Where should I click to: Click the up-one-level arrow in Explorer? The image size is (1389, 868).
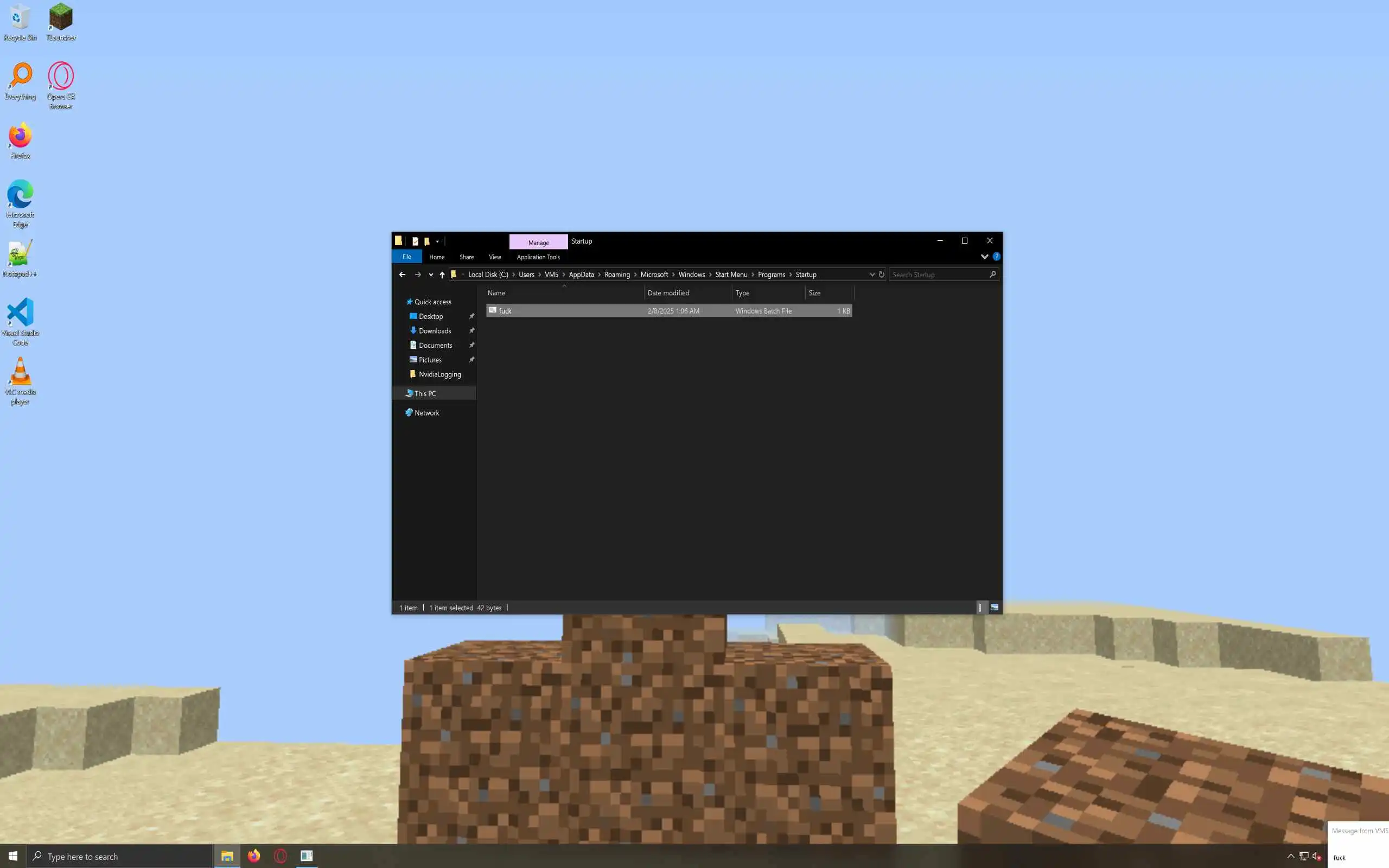[x=442, y=275]
